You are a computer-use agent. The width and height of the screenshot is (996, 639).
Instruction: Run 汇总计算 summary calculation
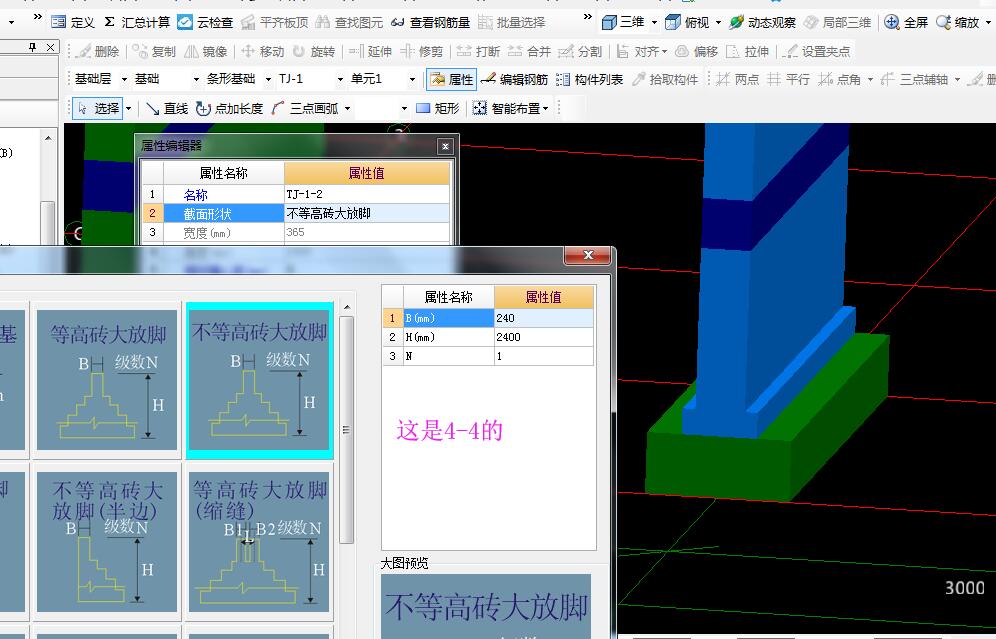coord(137,22)
